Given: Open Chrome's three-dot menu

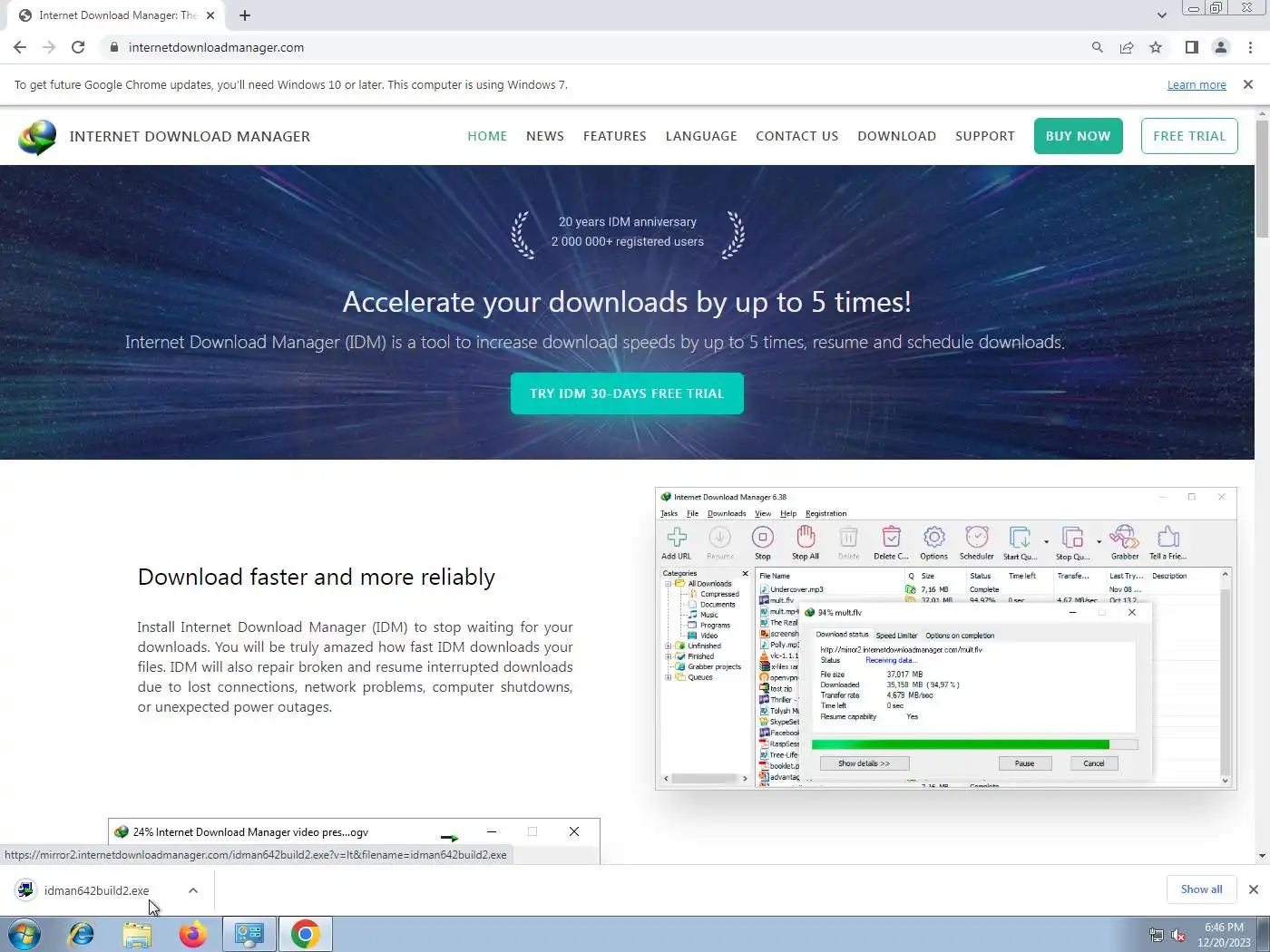Looking at the screenshot, I should (x=1250, y=47).
